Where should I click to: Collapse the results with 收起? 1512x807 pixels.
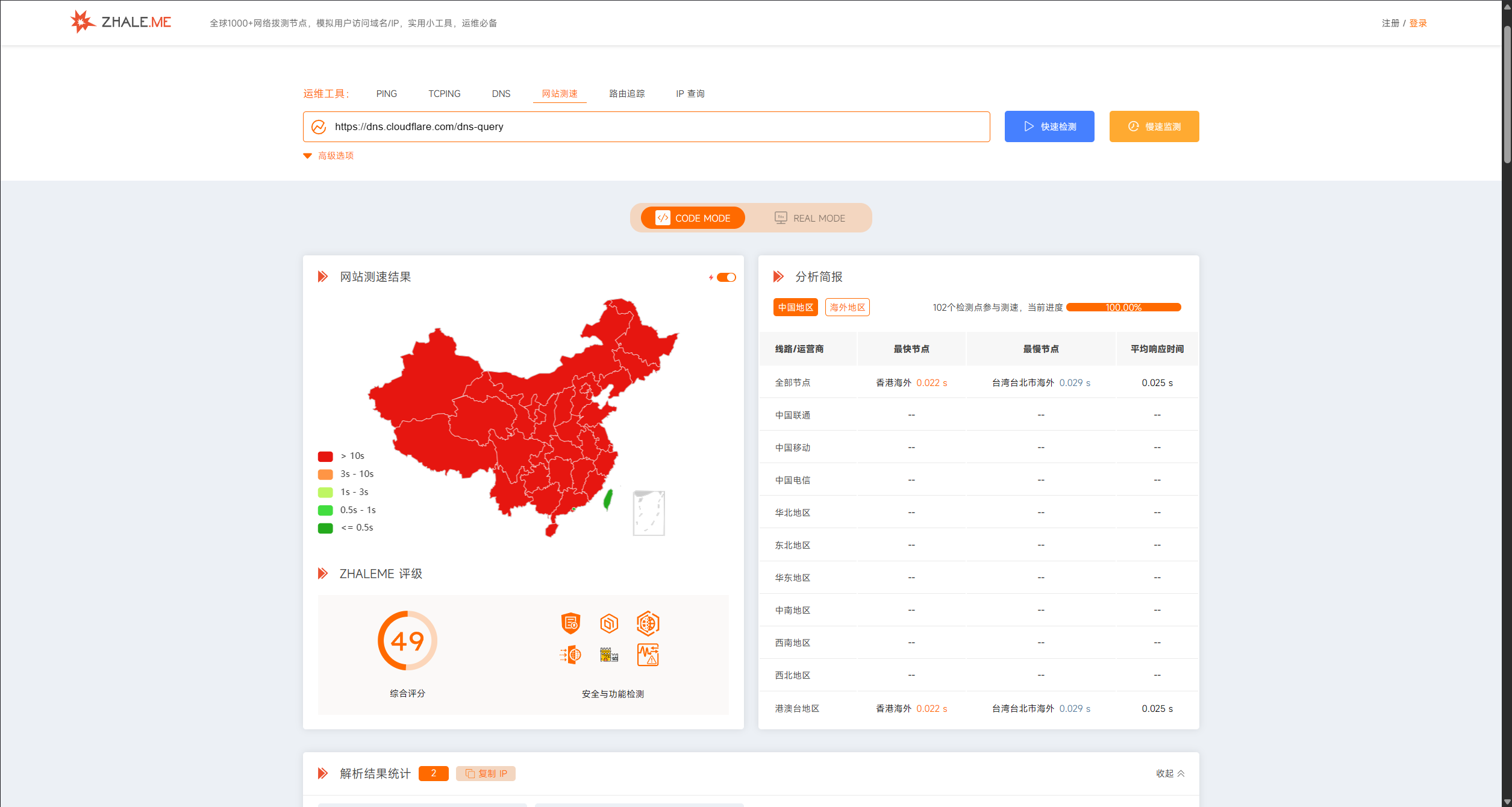1170,773
